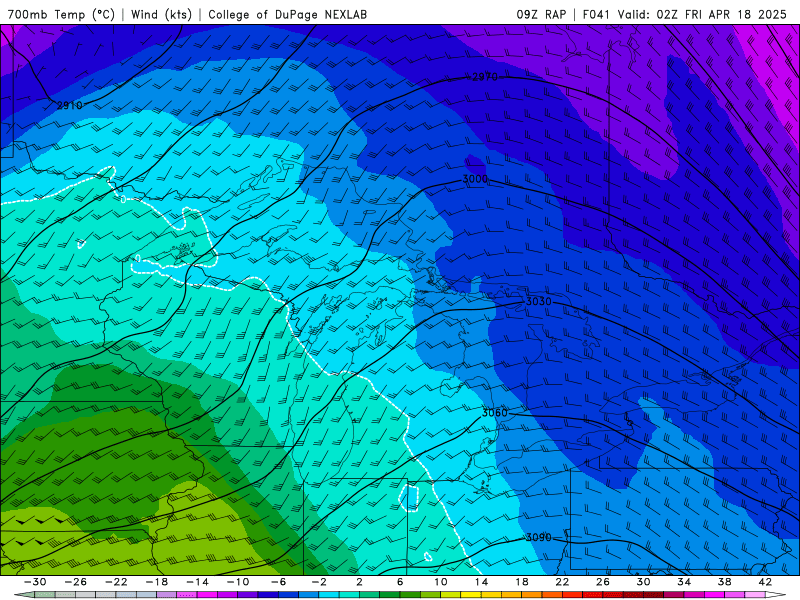The image size is (800, 600).
Task: Click the 3000 height contour label
Action: pyautogui.click(x=475, y=179)
